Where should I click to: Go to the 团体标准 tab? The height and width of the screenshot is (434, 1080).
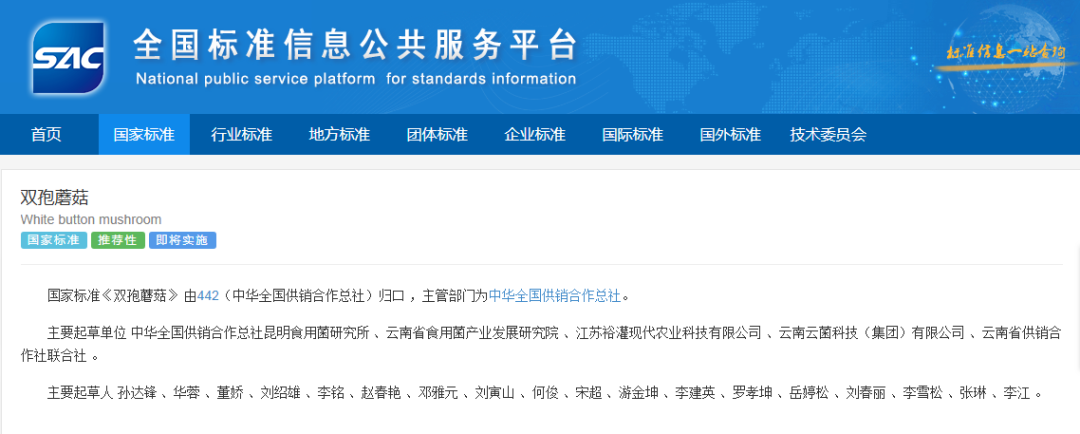437,134
